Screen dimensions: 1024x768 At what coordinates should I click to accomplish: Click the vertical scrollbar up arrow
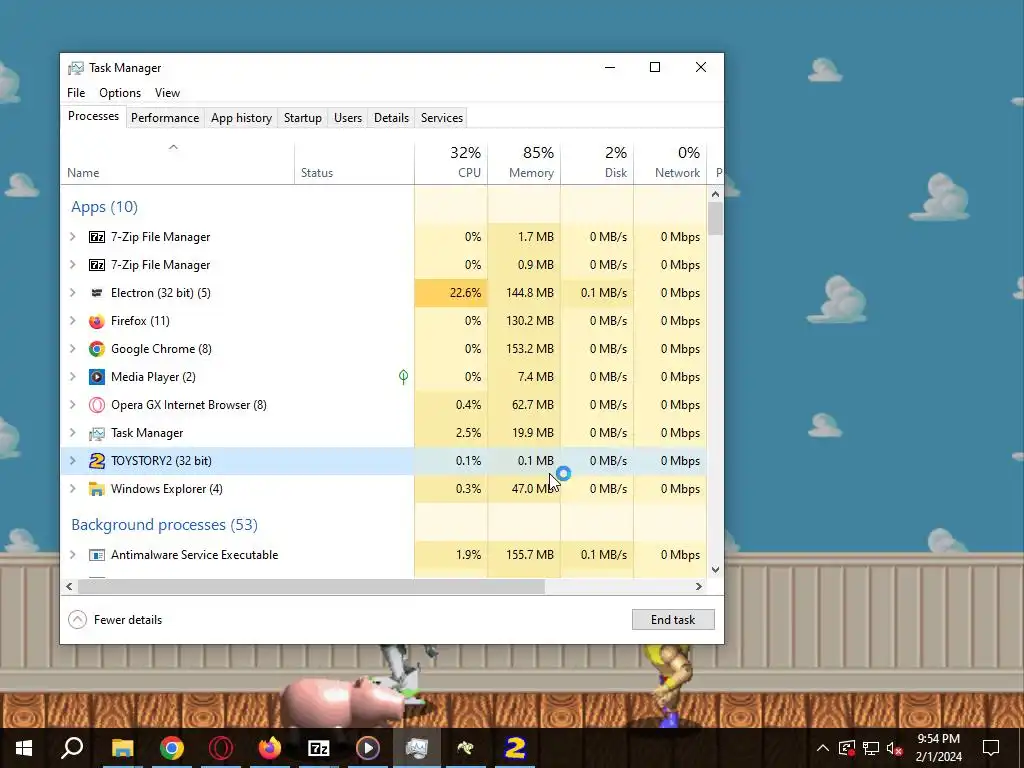pyautogui.click(x=715, y=194)
